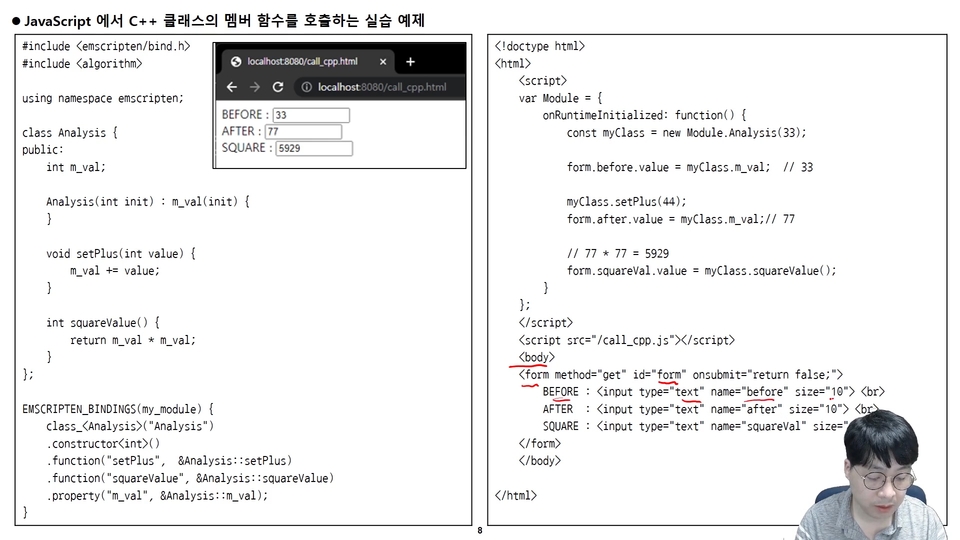Screen dimensions: 960x540
Task: Click the '// 77 * 77 = 5929' comment
Action: tap(618, 253)
